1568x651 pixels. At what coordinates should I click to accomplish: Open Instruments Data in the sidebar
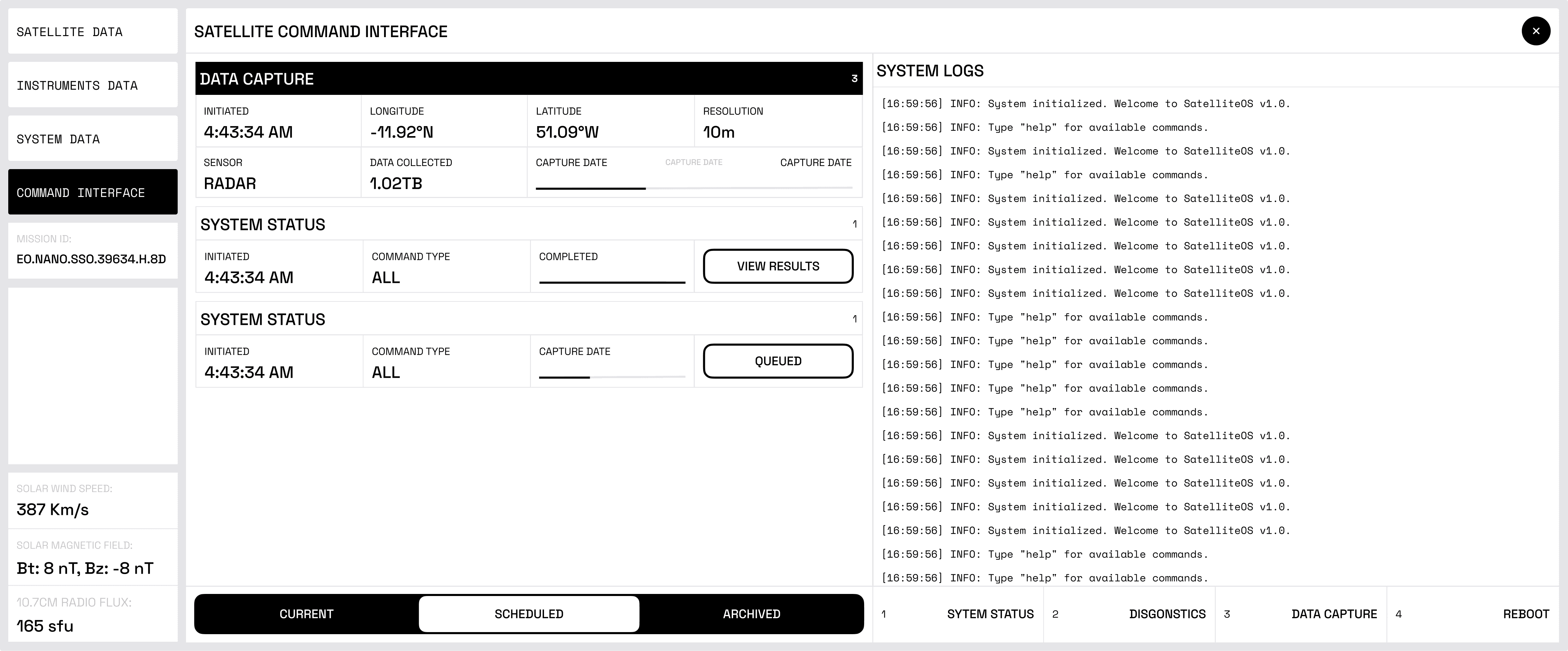pyautogui.click(x=92, y=85)
